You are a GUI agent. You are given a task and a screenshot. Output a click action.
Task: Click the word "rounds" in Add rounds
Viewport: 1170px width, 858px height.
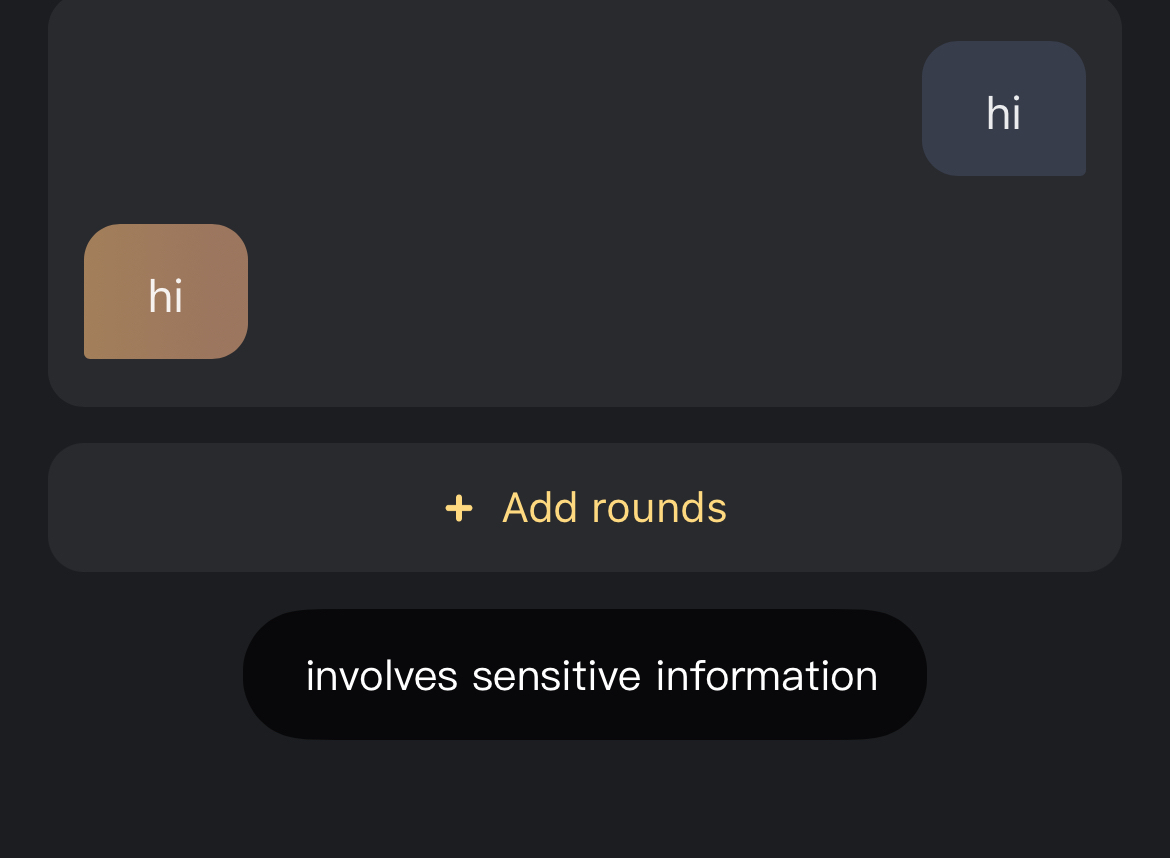coord(659,508)
